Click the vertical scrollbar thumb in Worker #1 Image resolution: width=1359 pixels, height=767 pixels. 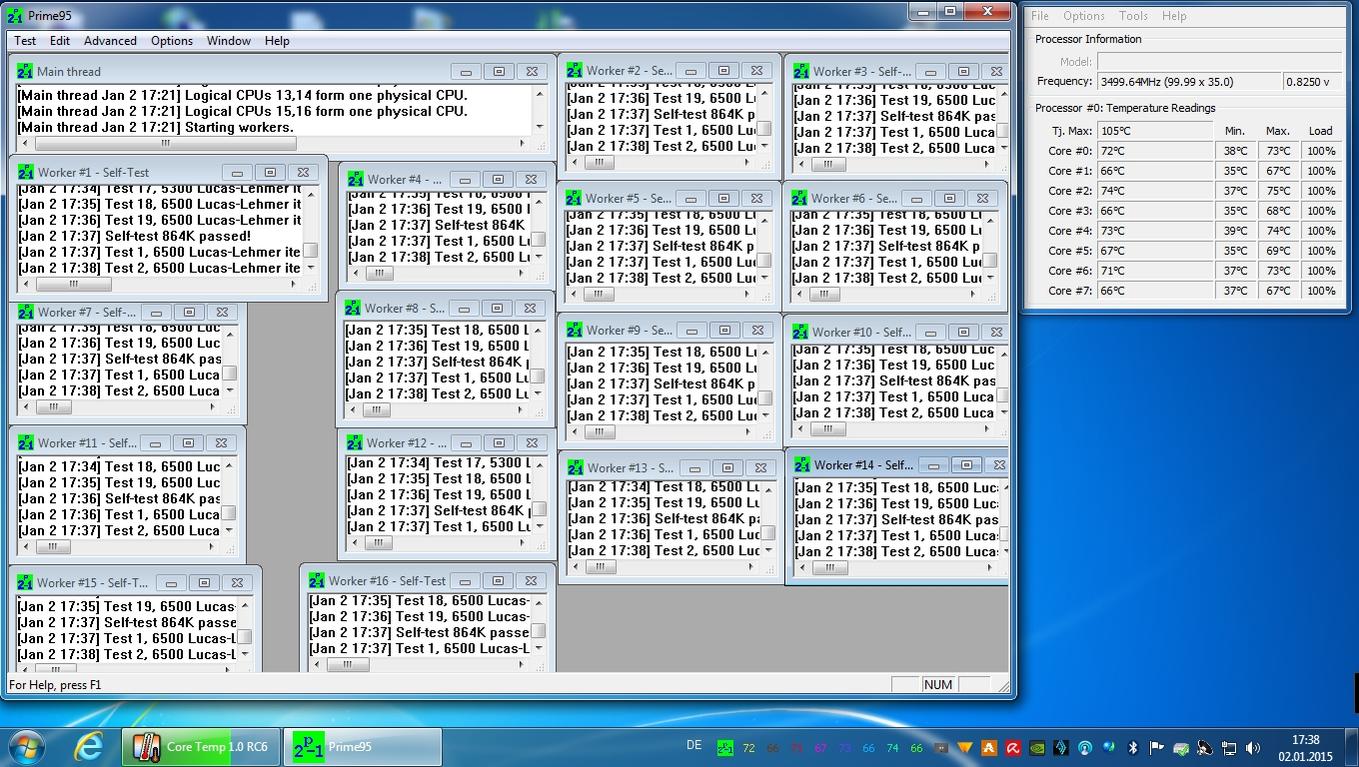tap(310, 251)
